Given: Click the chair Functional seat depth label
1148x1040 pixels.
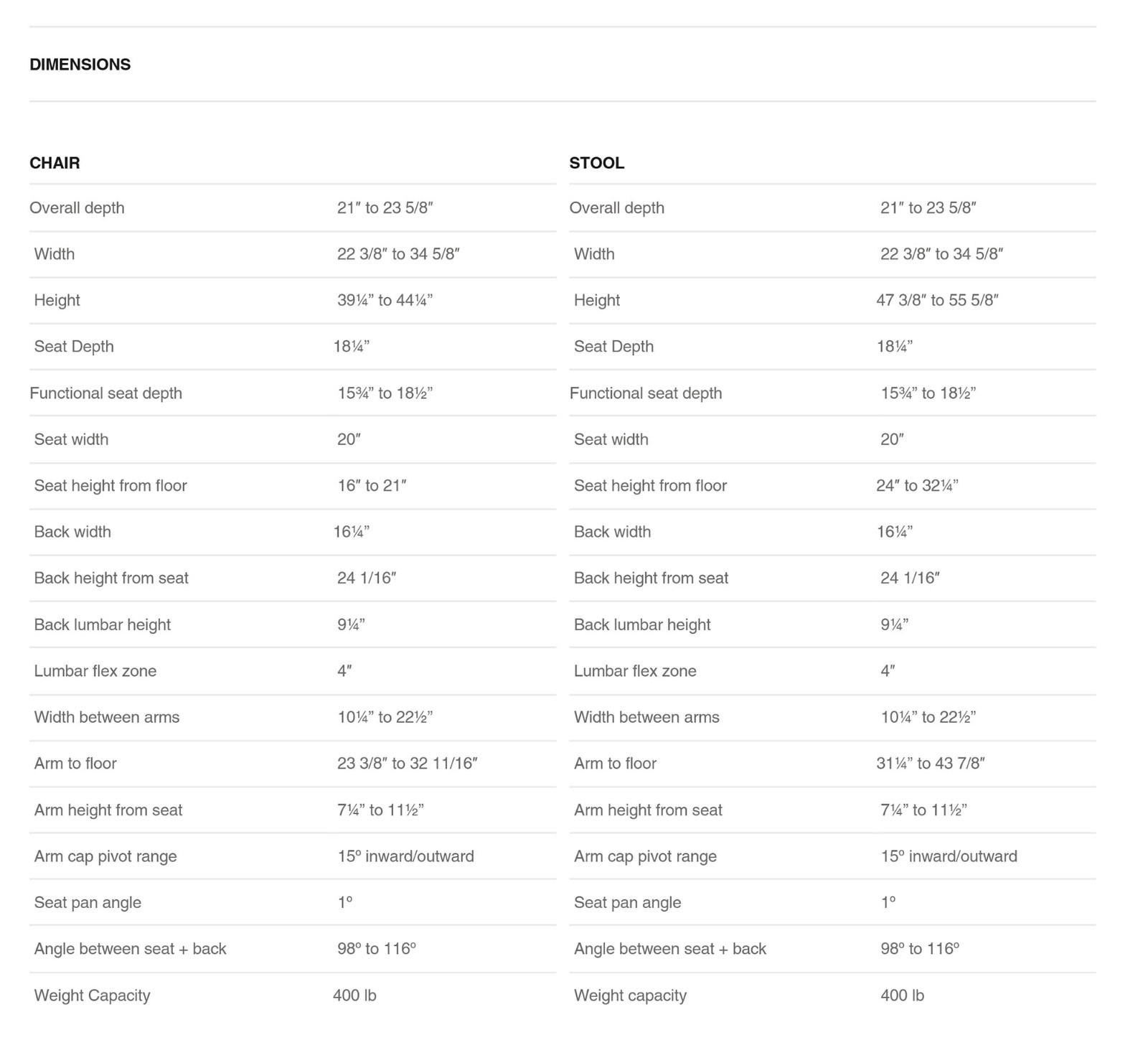Looking at the screenshot, I should (x=105, y=393).
